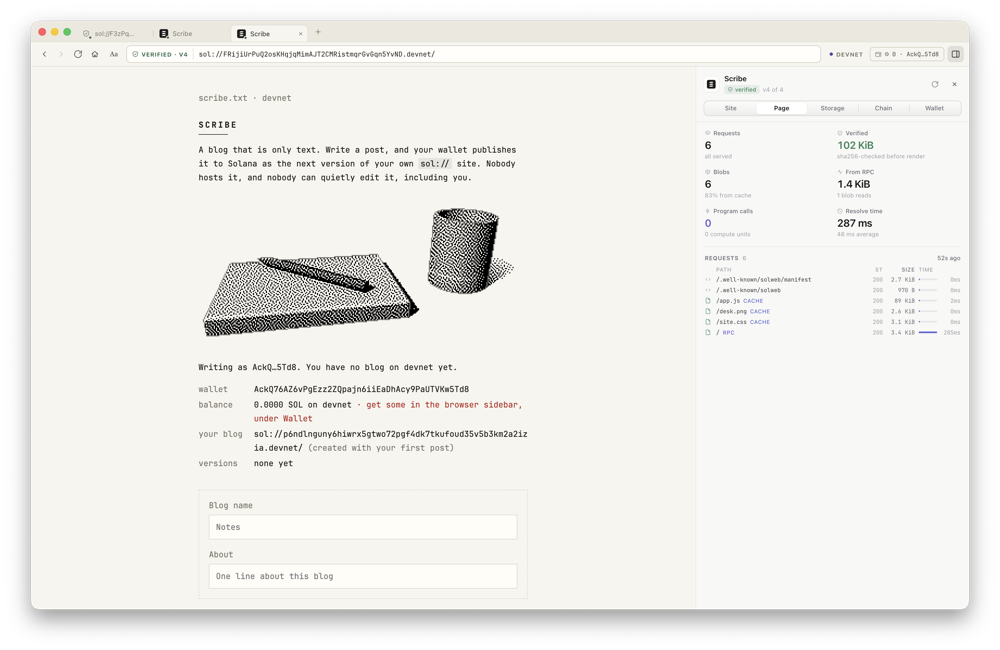Image resolution: width=1000 pixels, height=650 pixels.
Task: Click the 102 KiB verified value
Action: [x=855, y=145]
